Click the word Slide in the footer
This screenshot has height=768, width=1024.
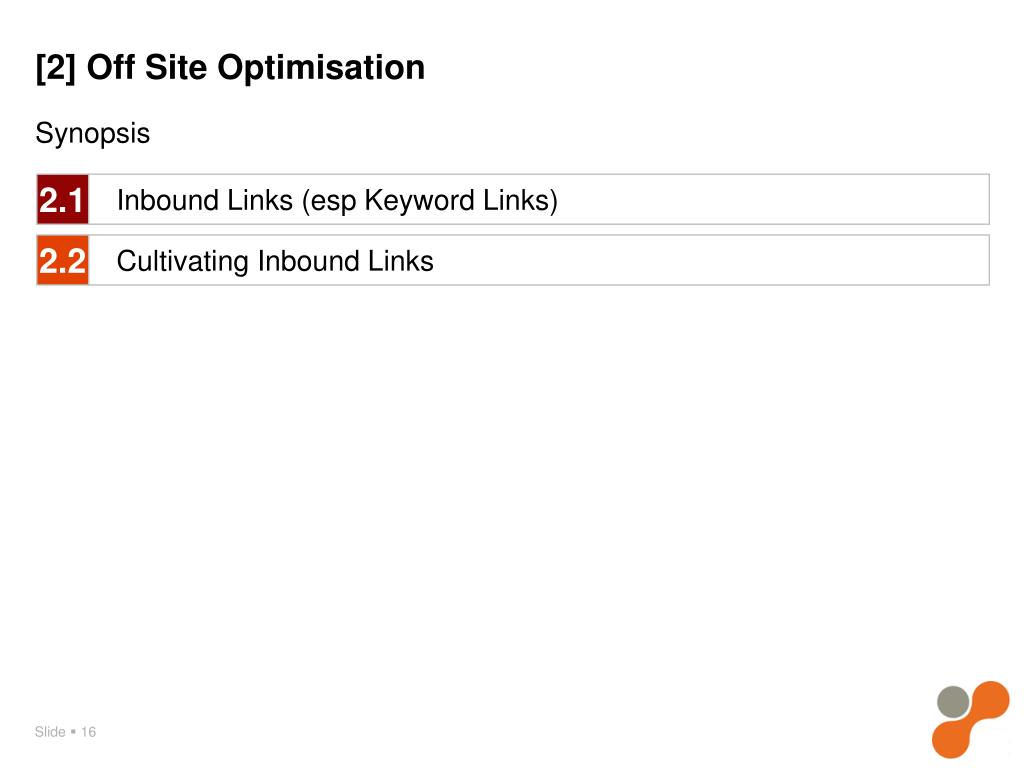(x=50, y=732)
